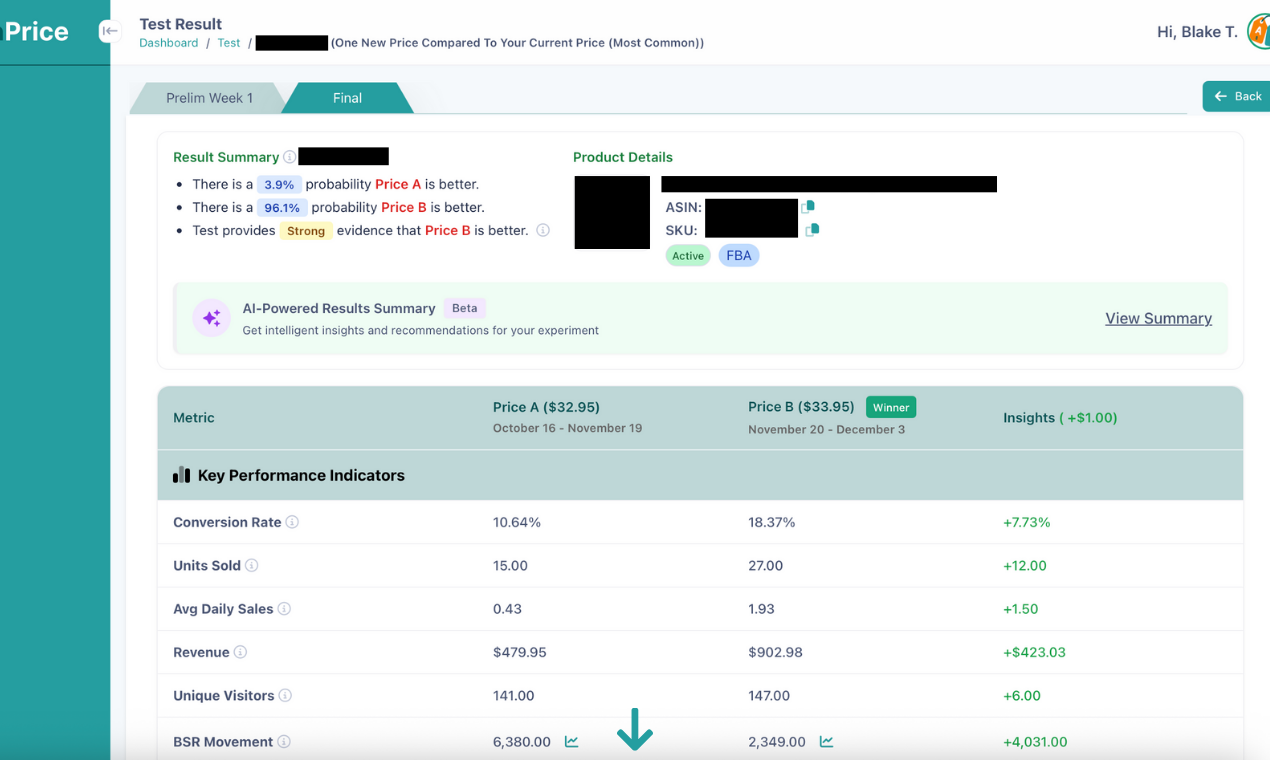The image size is (1270, 760).
Task: Copy the SKU using its copy icon
Action: (812, 229)
